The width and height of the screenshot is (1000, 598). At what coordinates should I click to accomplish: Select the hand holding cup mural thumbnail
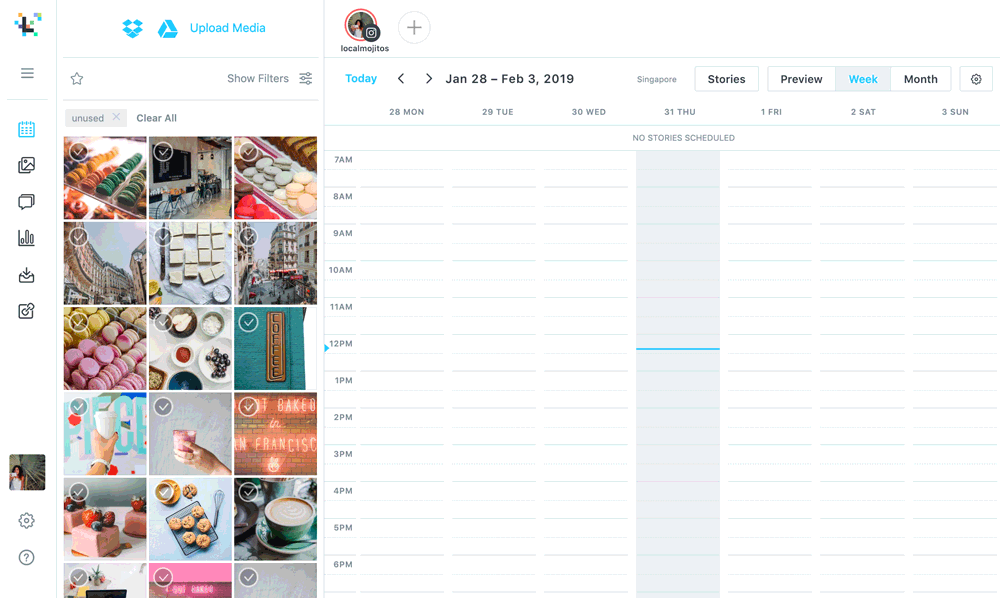click(105, 434)
